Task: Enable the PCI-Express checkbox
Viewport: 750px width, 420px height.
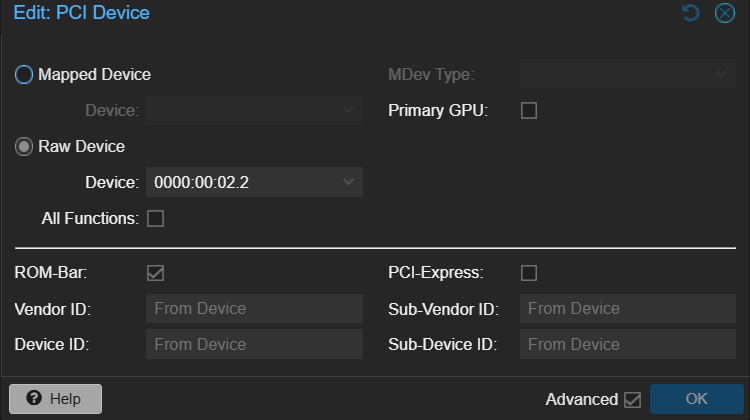Action: 529,272
